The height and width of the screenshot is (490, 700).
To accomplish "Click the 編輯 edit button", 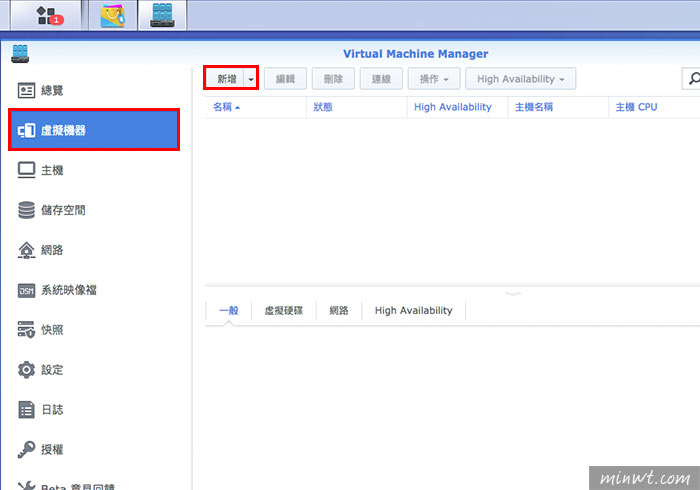I will pos(285,79).
